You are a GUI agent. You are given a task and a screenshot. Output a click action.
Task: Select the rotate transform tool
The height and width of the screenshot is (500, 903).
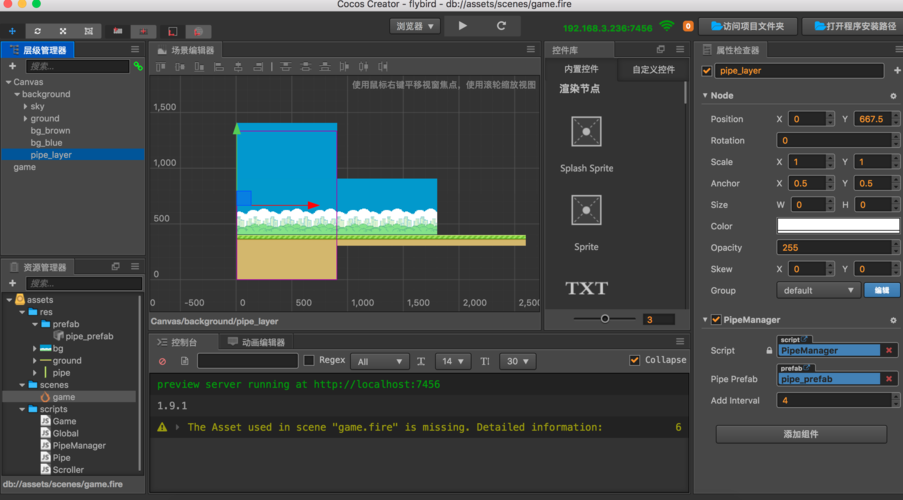pos(37,31)
